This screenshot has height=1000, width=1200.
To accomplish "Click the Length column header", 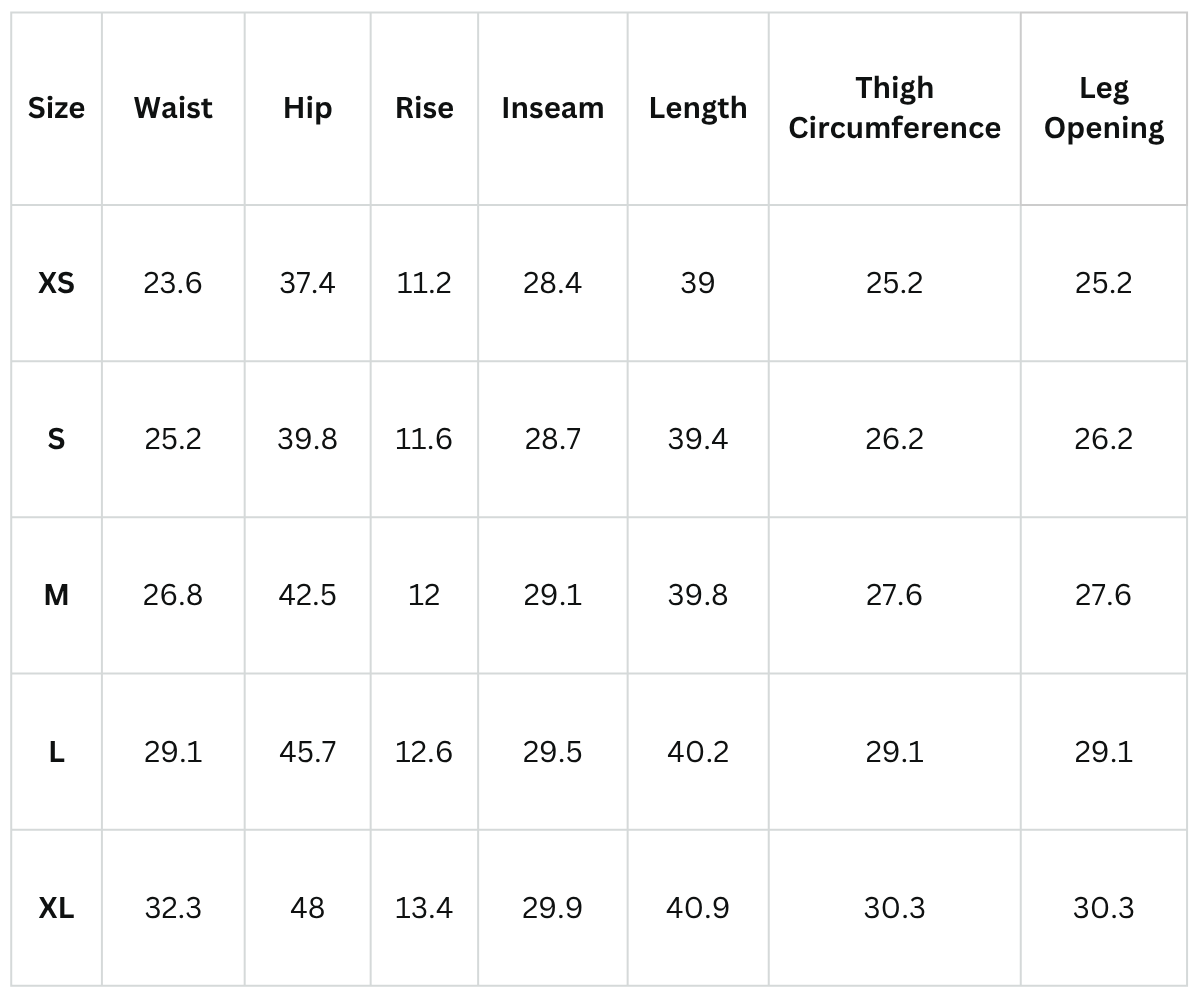I will [698, 108].
